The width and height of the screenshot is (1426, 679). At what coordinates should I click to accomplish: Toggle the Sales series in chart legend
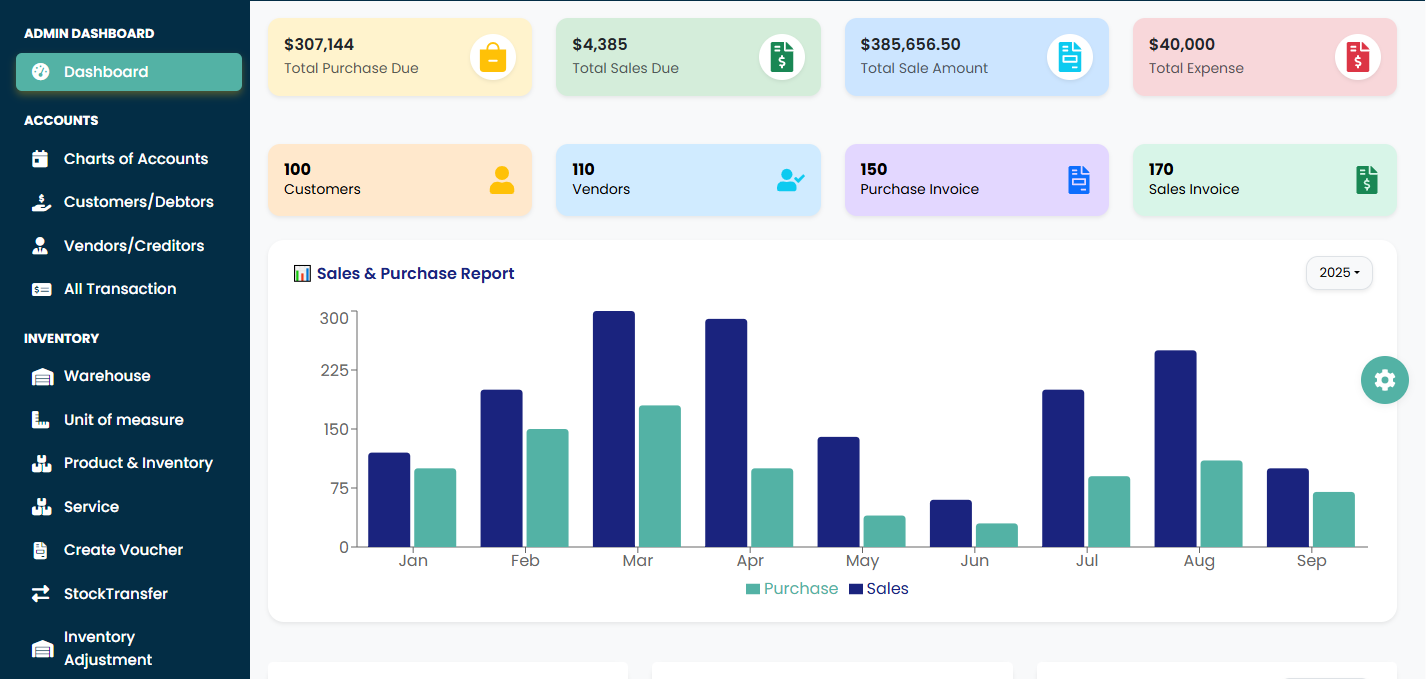(x=879, y=588)
